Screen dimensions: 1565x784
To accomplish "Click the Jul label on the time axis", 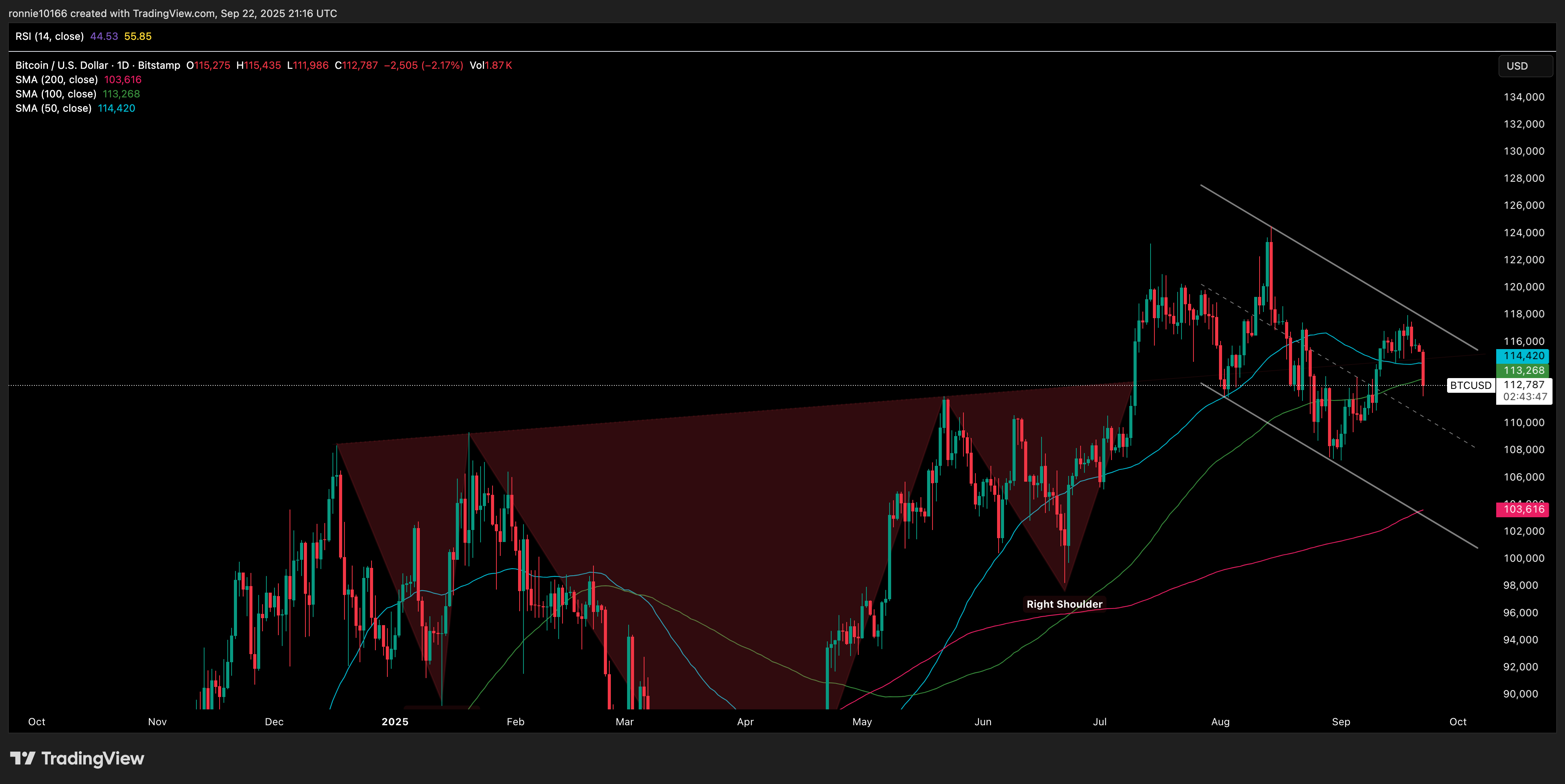I will coord(1100,721).
